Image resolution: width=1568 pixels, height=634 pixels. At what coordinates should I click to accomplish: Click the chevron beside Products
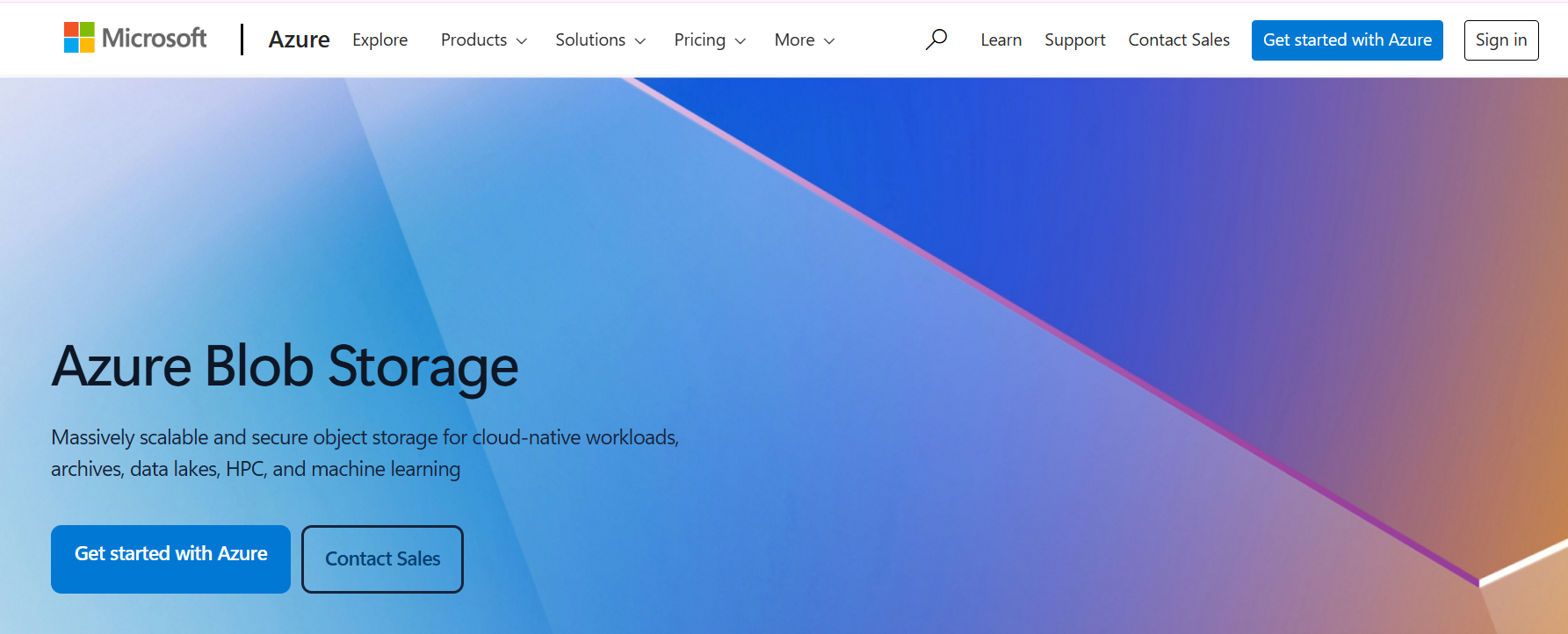tap(522, 41)
